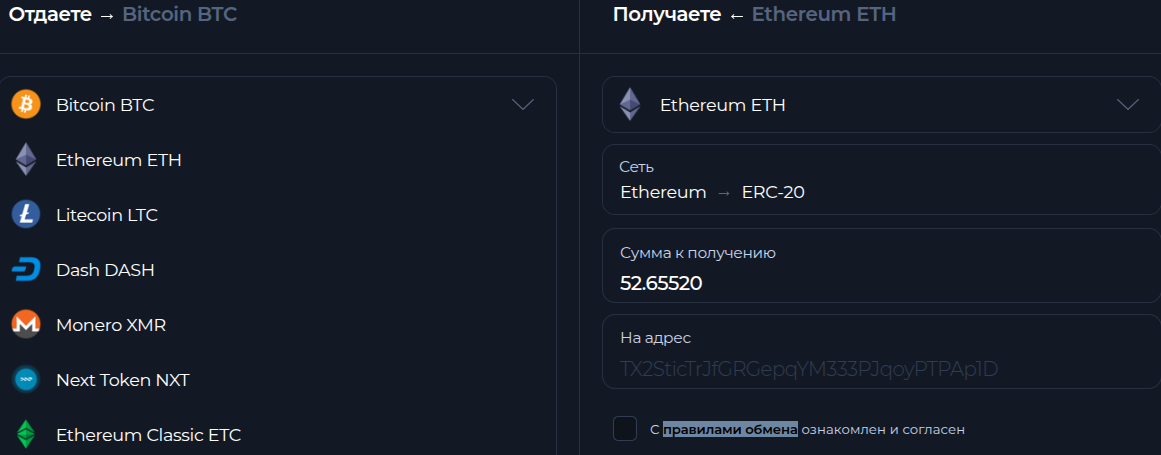Check the exchange rules agreement checkbox
The height and width of the screenshot is (455, 1161).
tap(625, 428)
